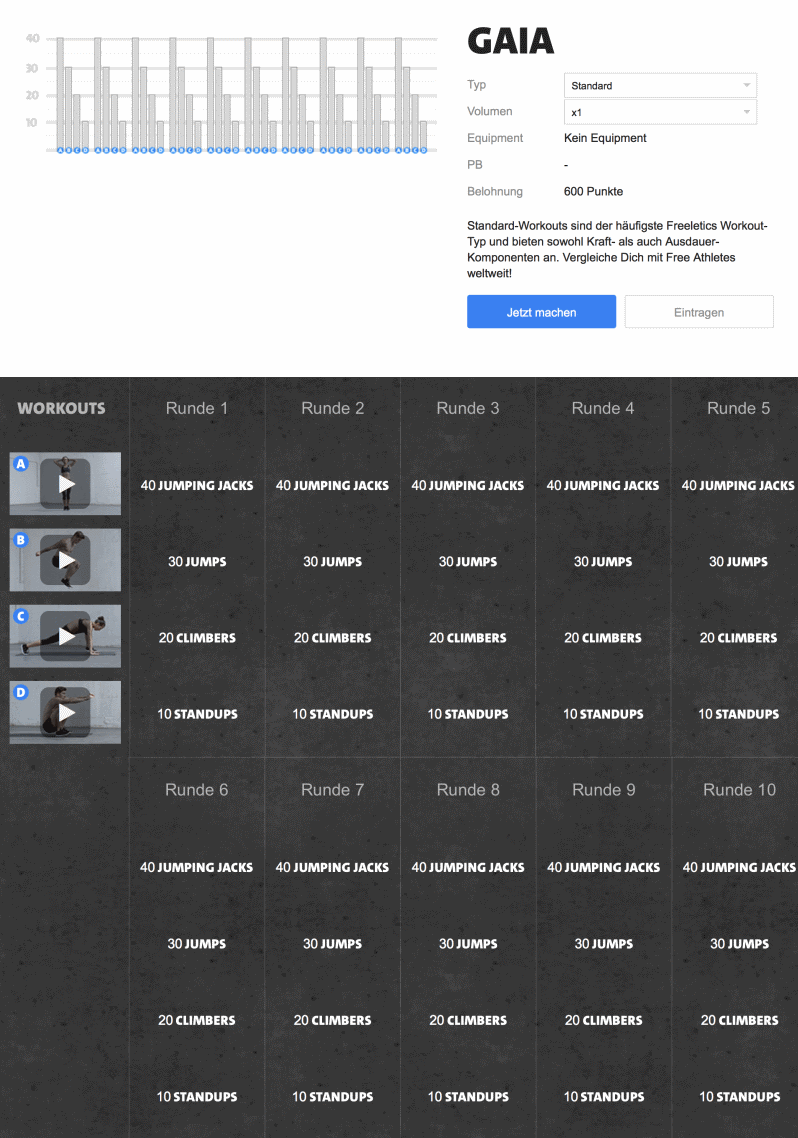Viewport: 798px width, 1138px height.
Task: Click 20 Climbers in Runde 9
Action: (604, 1020)
